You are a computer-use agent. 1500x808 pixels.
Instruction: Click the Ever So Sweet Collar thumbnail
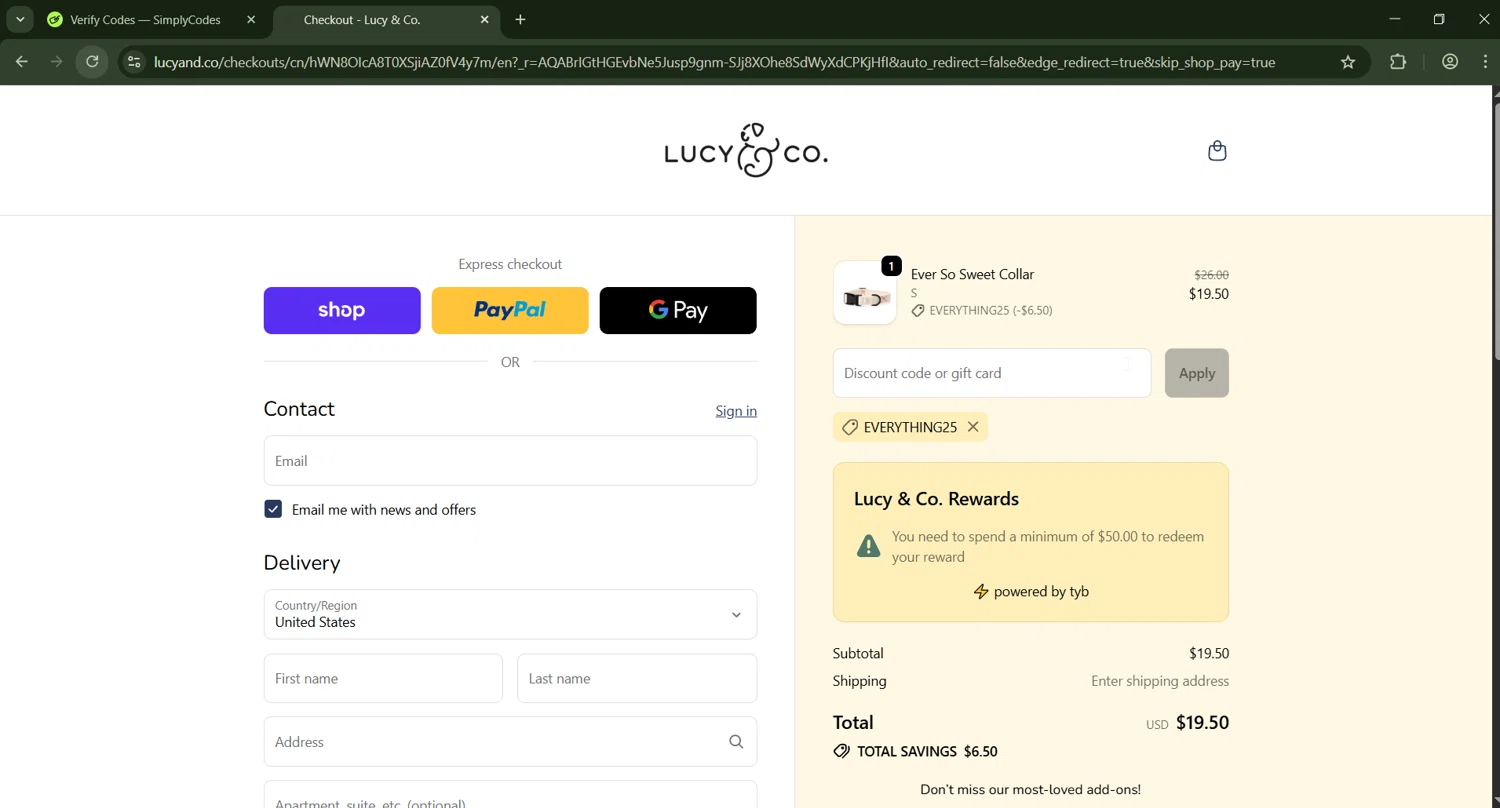click(865, 293)
